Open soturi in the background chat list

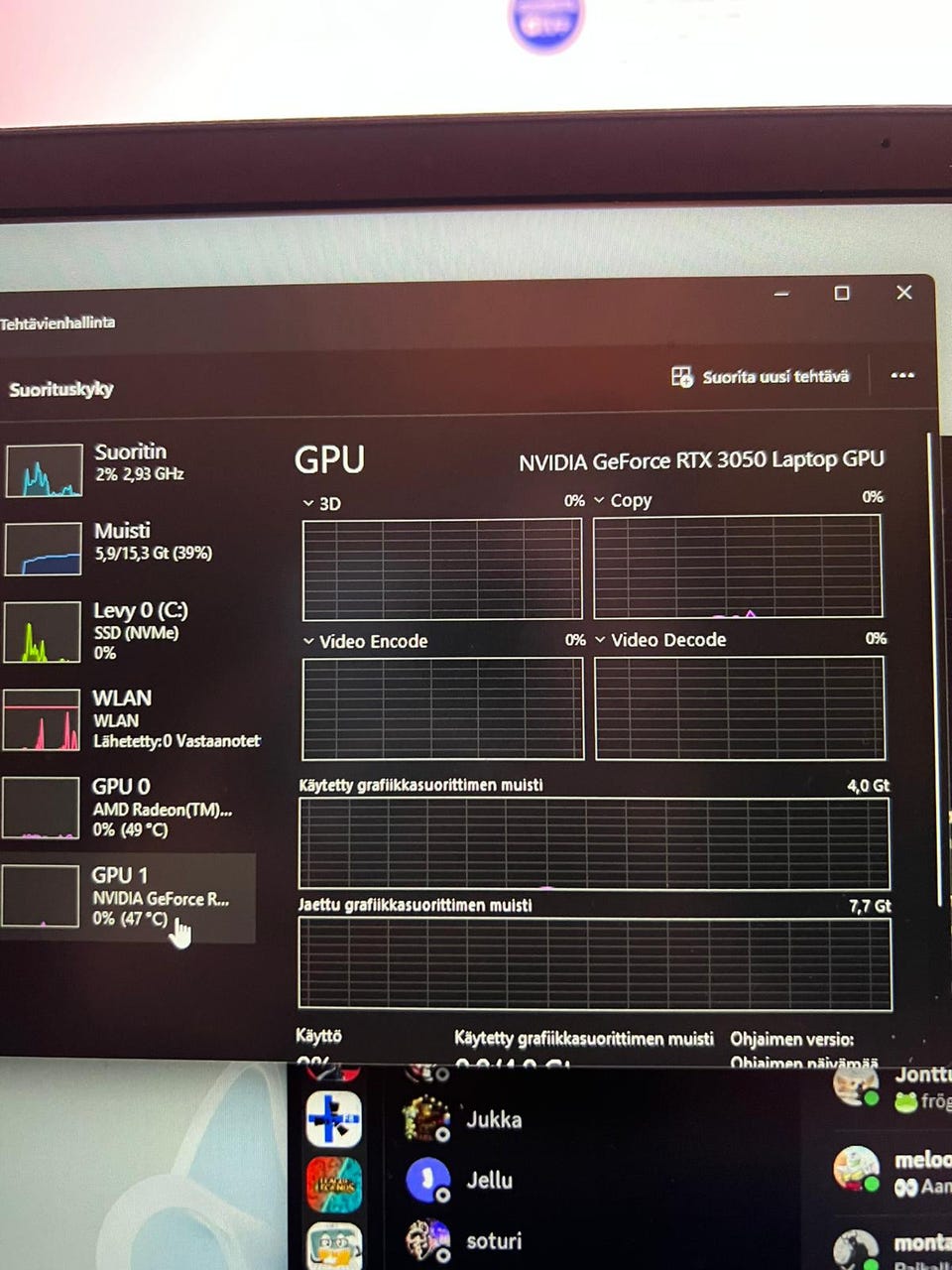(x=494, y=1241)
